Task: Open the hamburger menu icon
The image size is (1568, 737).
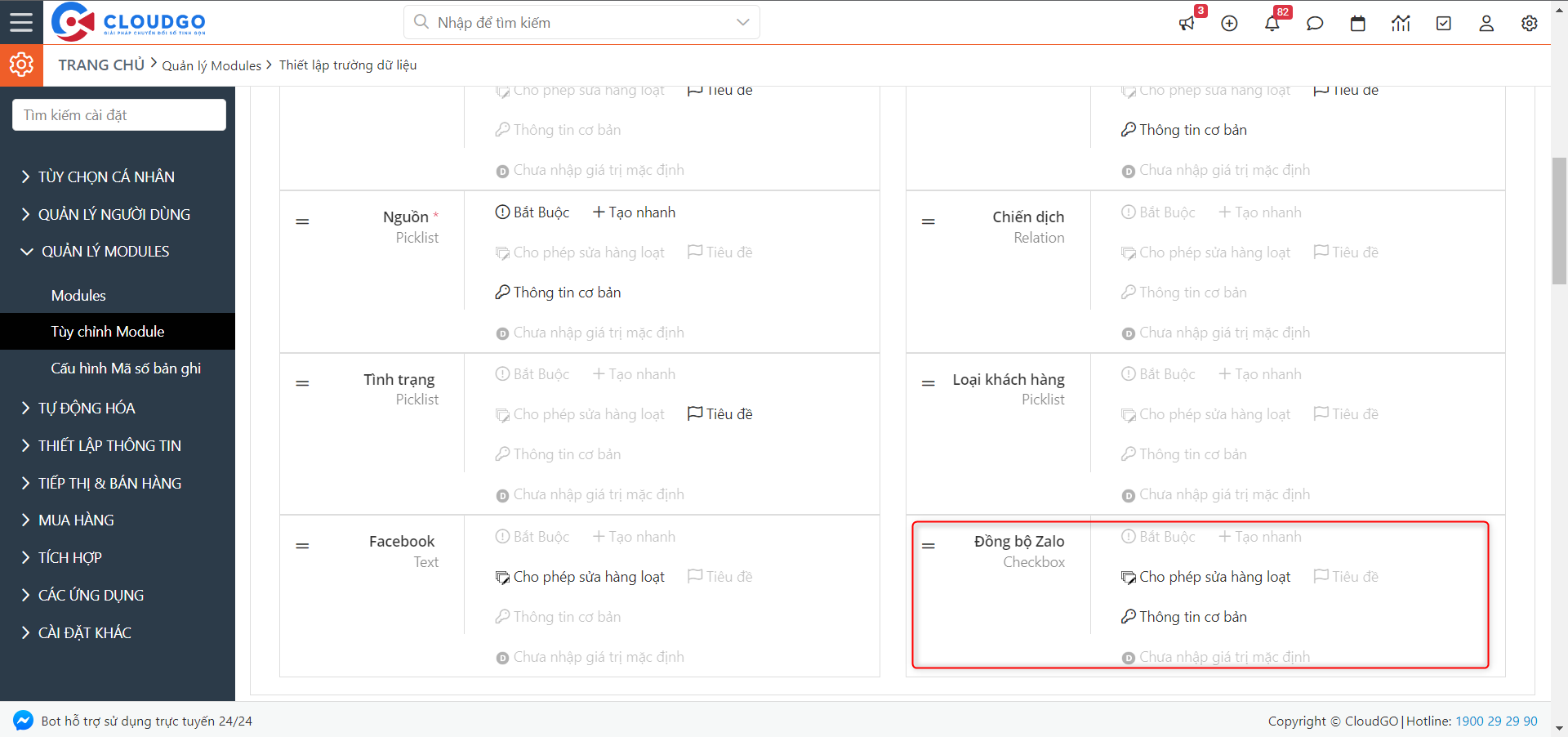Action: (21, 22)
